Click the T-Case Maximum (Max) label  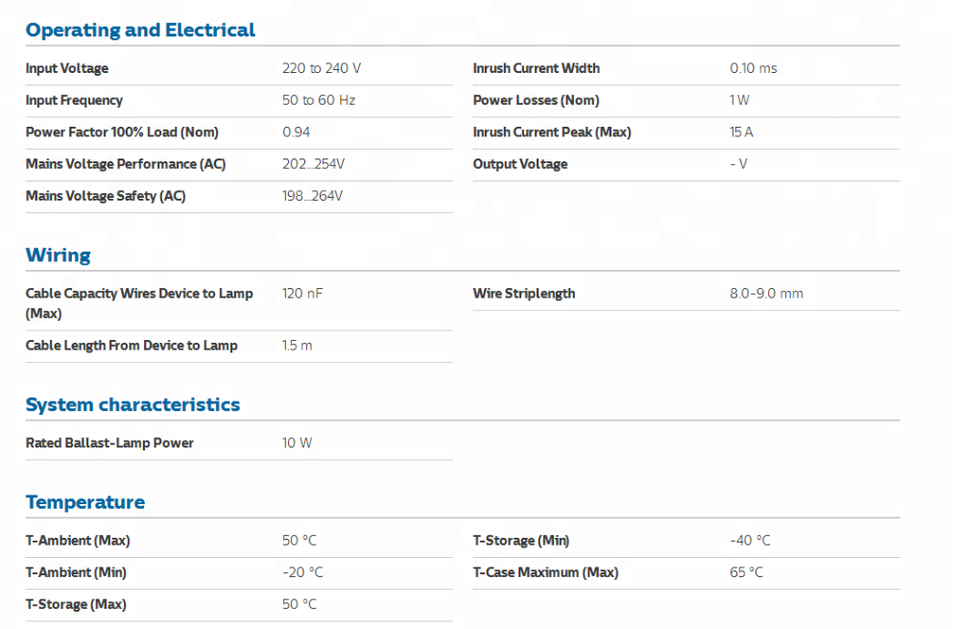(x=545, y=573)
